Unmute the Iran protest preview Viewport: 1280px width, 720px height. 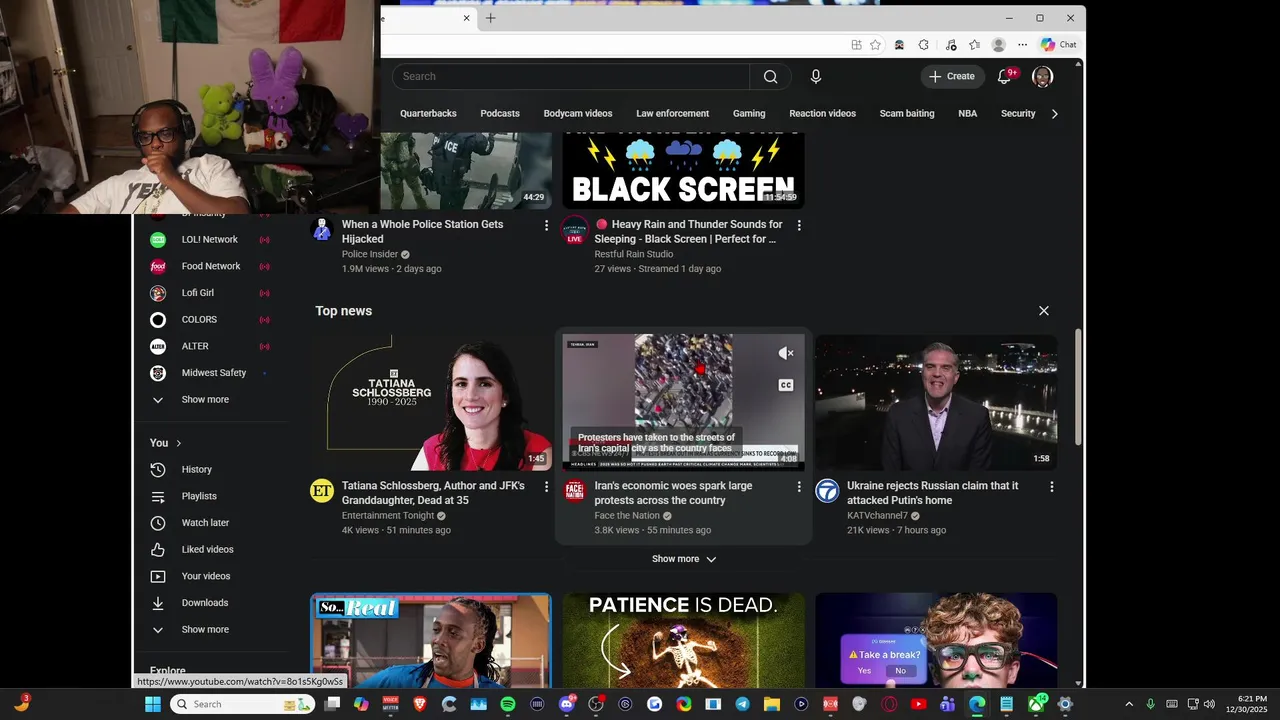pos(786,353)
